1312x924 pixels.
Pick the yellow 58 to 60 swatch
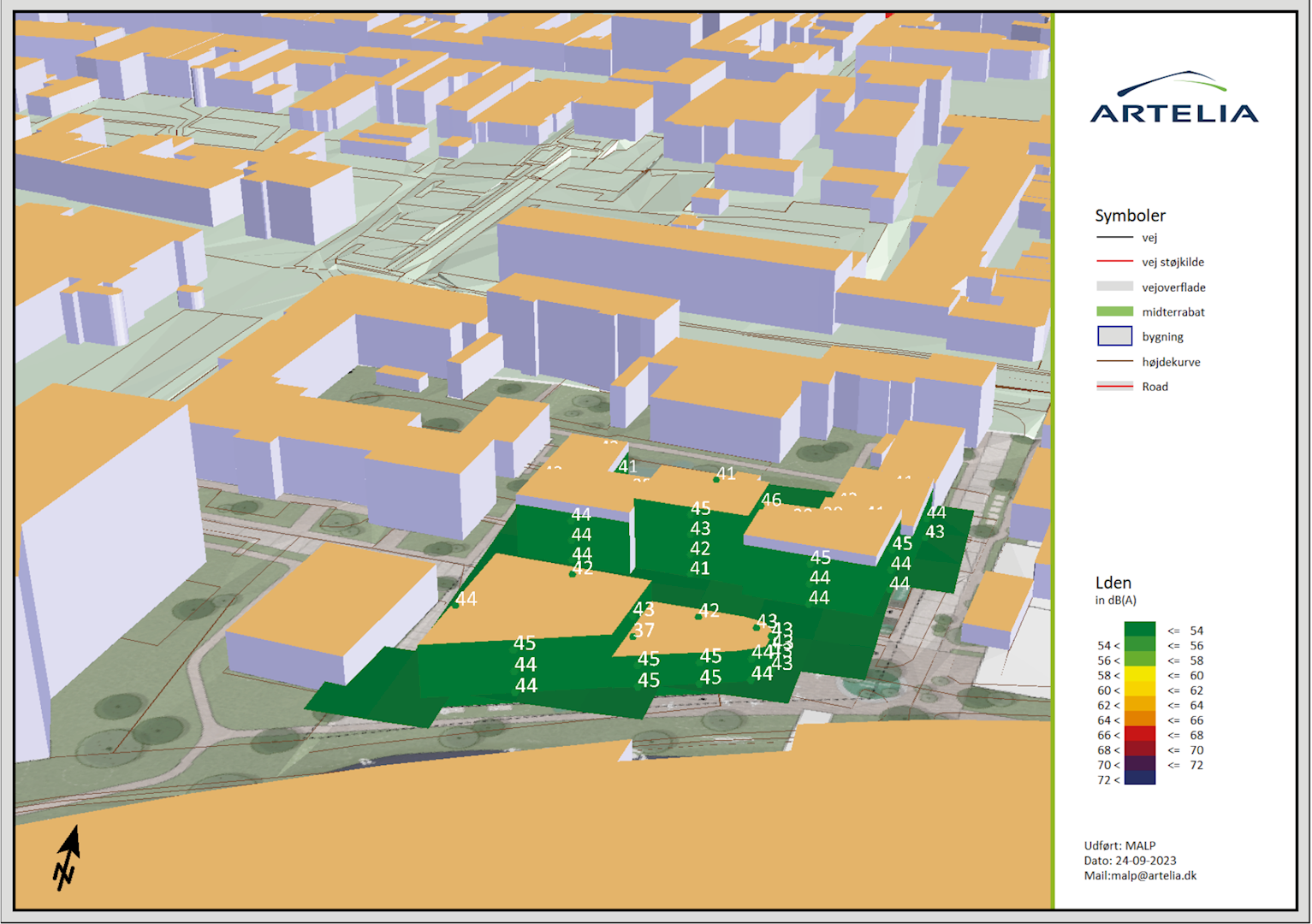click(x=1139, y=675)
